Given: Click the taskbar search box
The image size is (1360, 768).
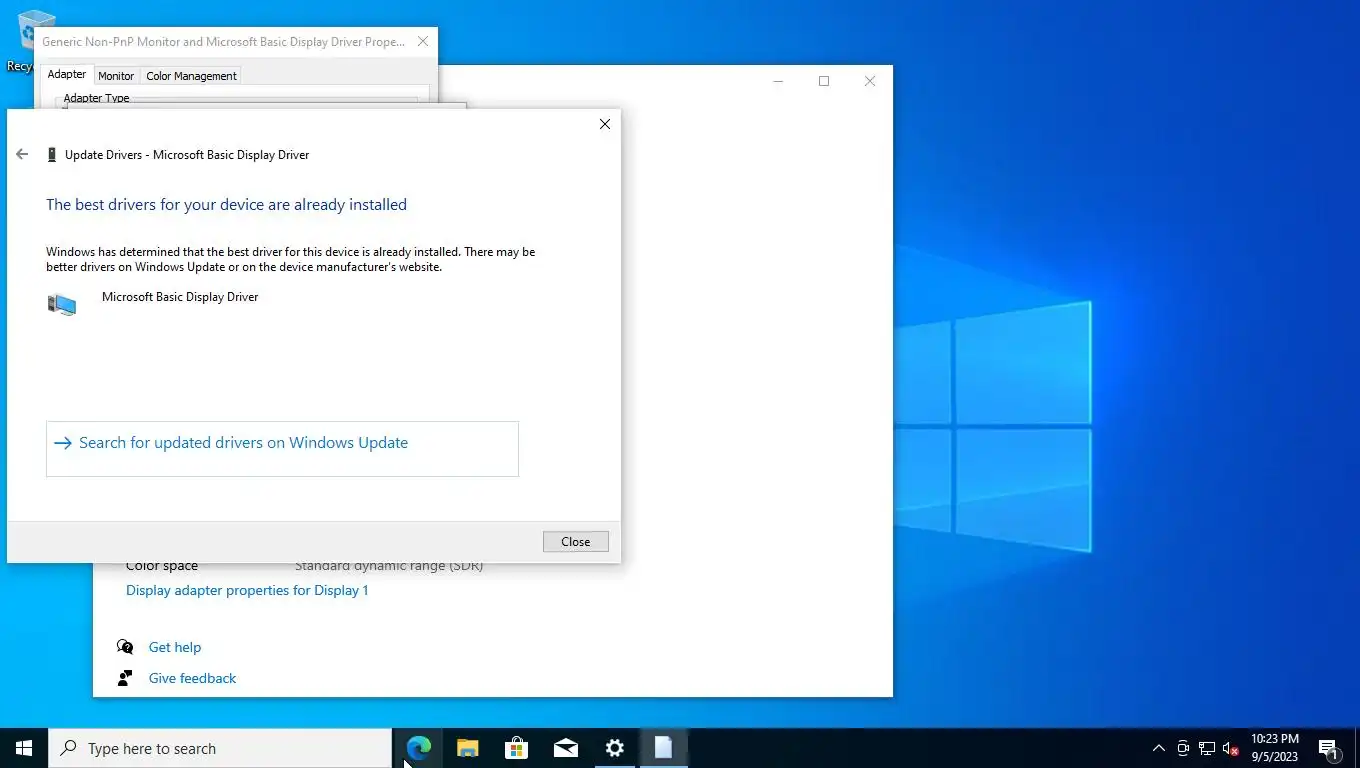Looking at the screenshot, I should click(x=220, y=748).
